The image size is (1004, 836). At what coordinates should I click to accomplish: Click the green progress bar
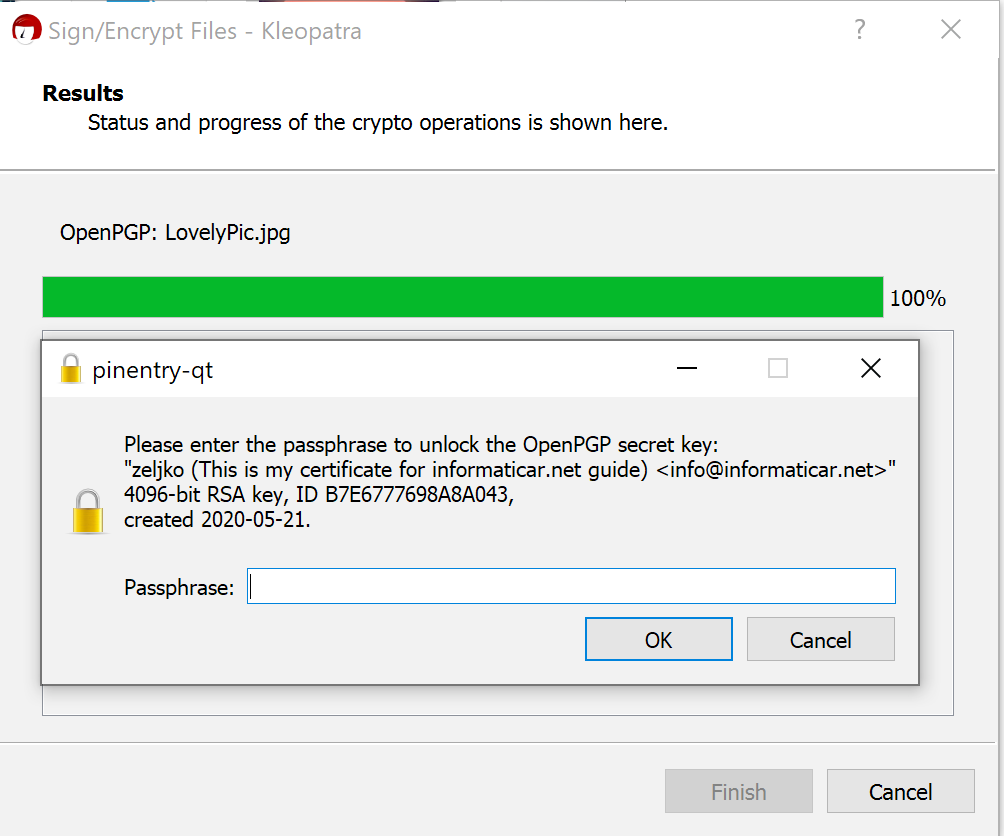point(462,297)
